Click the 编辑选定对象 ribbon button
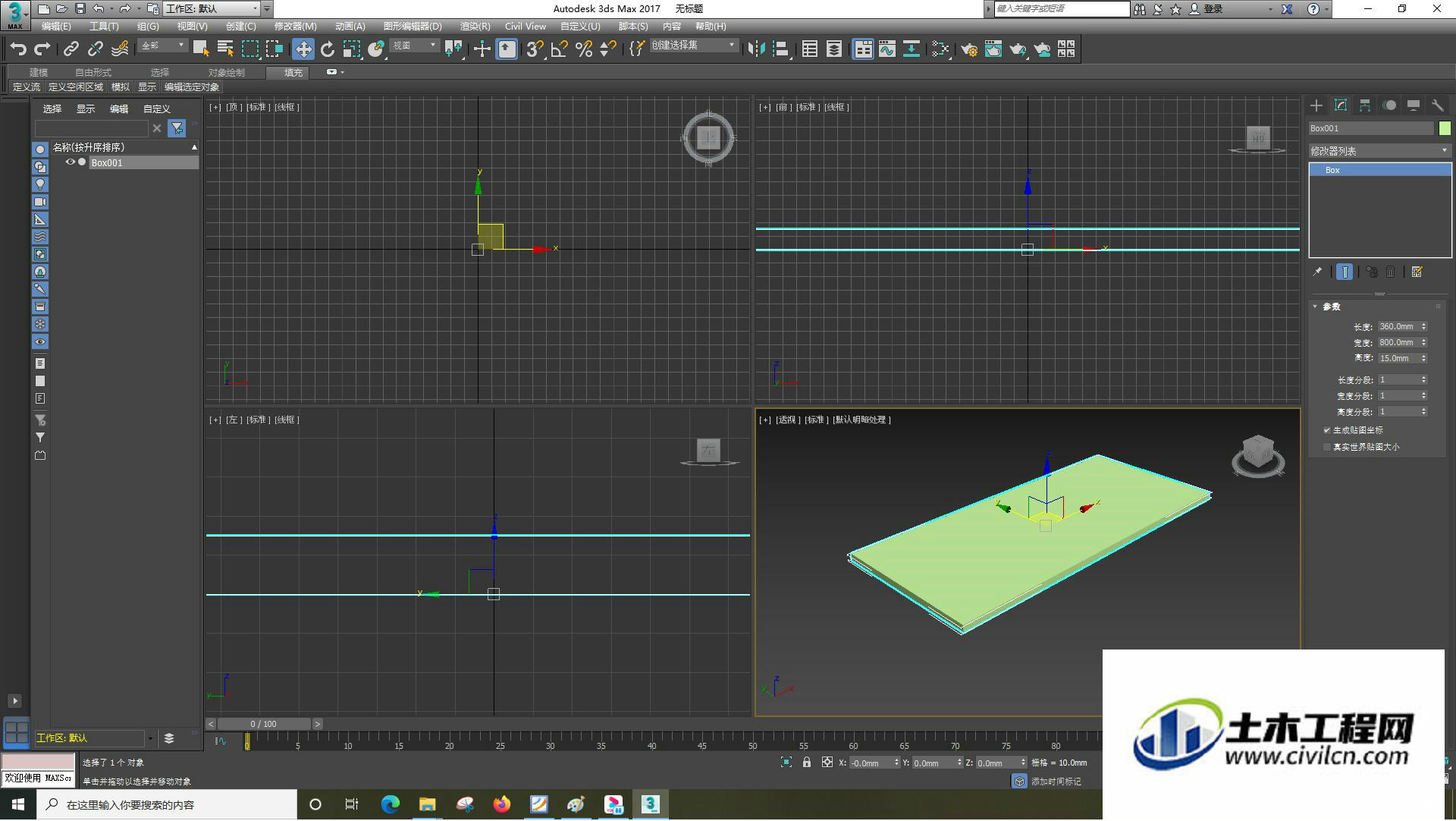The image size is (1456, 821). point(192,87)
